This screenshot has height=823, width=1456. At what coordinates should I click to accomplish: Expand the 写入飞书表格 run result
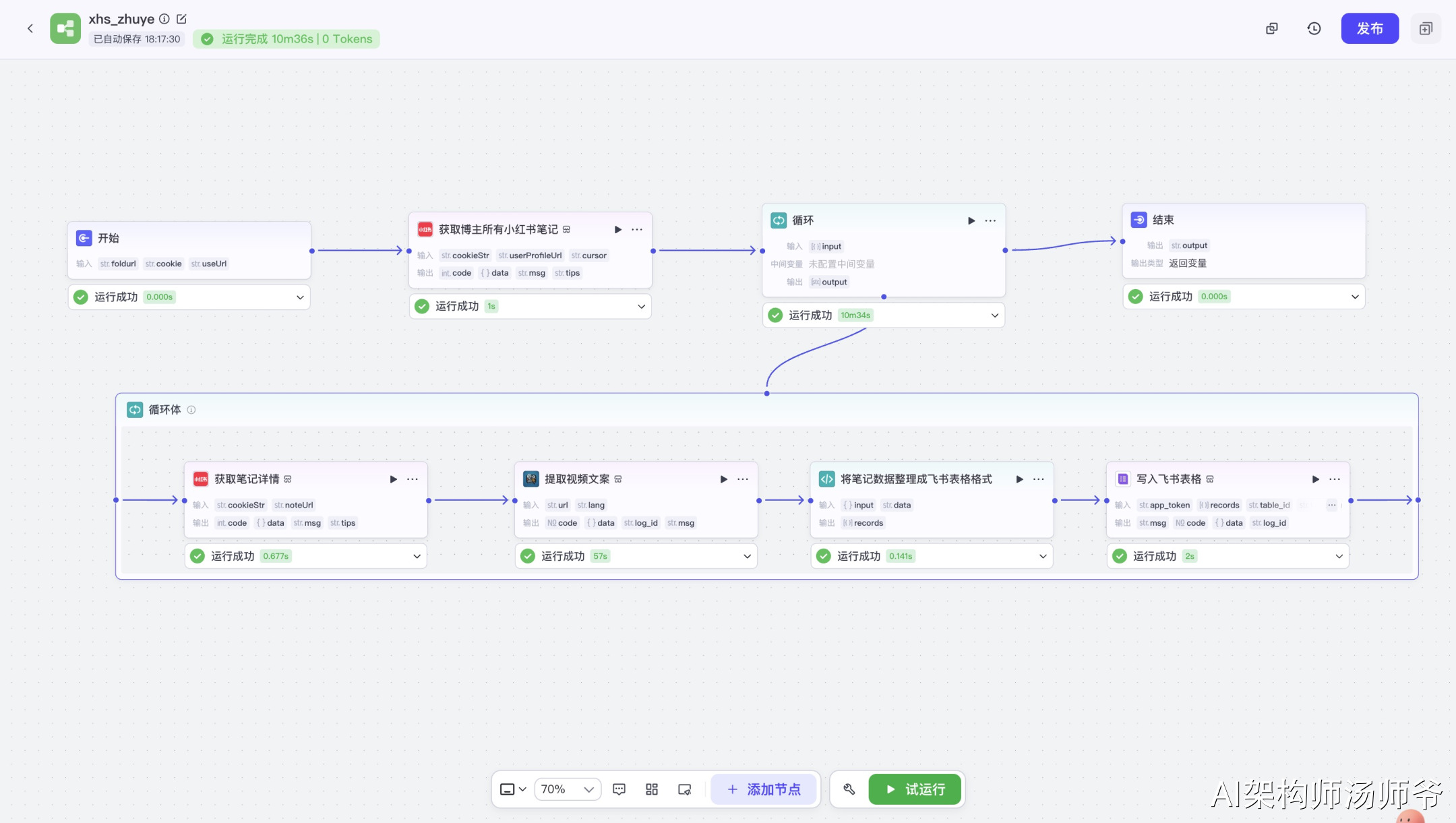pos(1339,556)
